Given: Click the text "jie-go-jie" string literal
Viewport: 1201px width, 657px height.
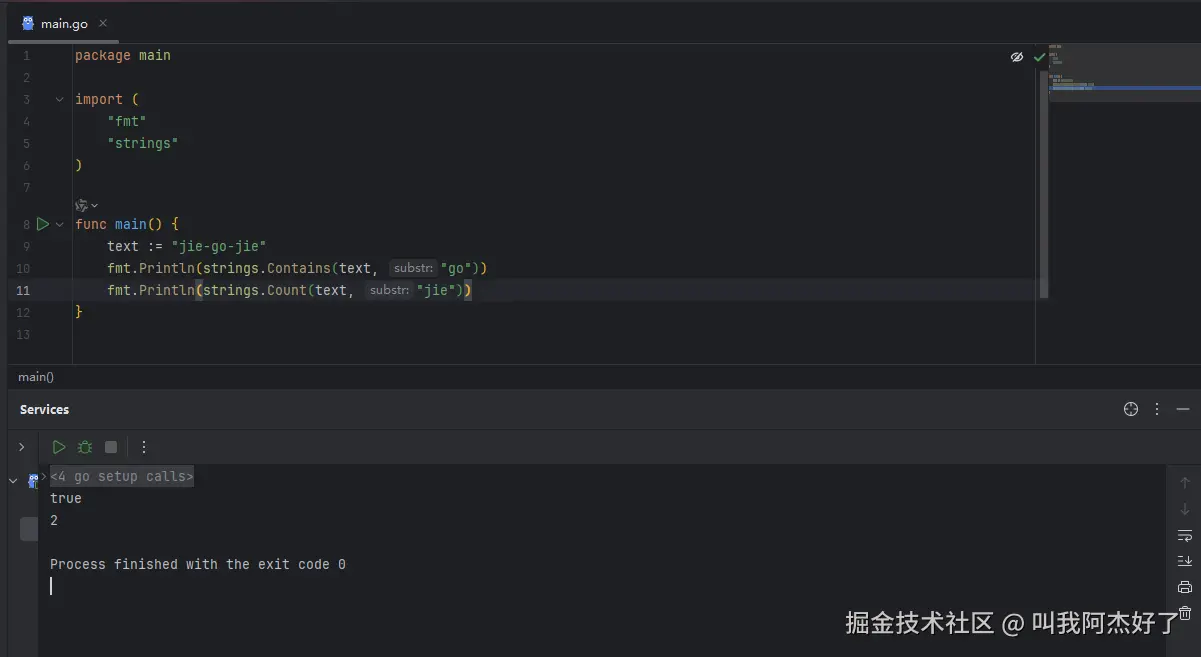Looking at the screenshot, I should coord(219,246).
